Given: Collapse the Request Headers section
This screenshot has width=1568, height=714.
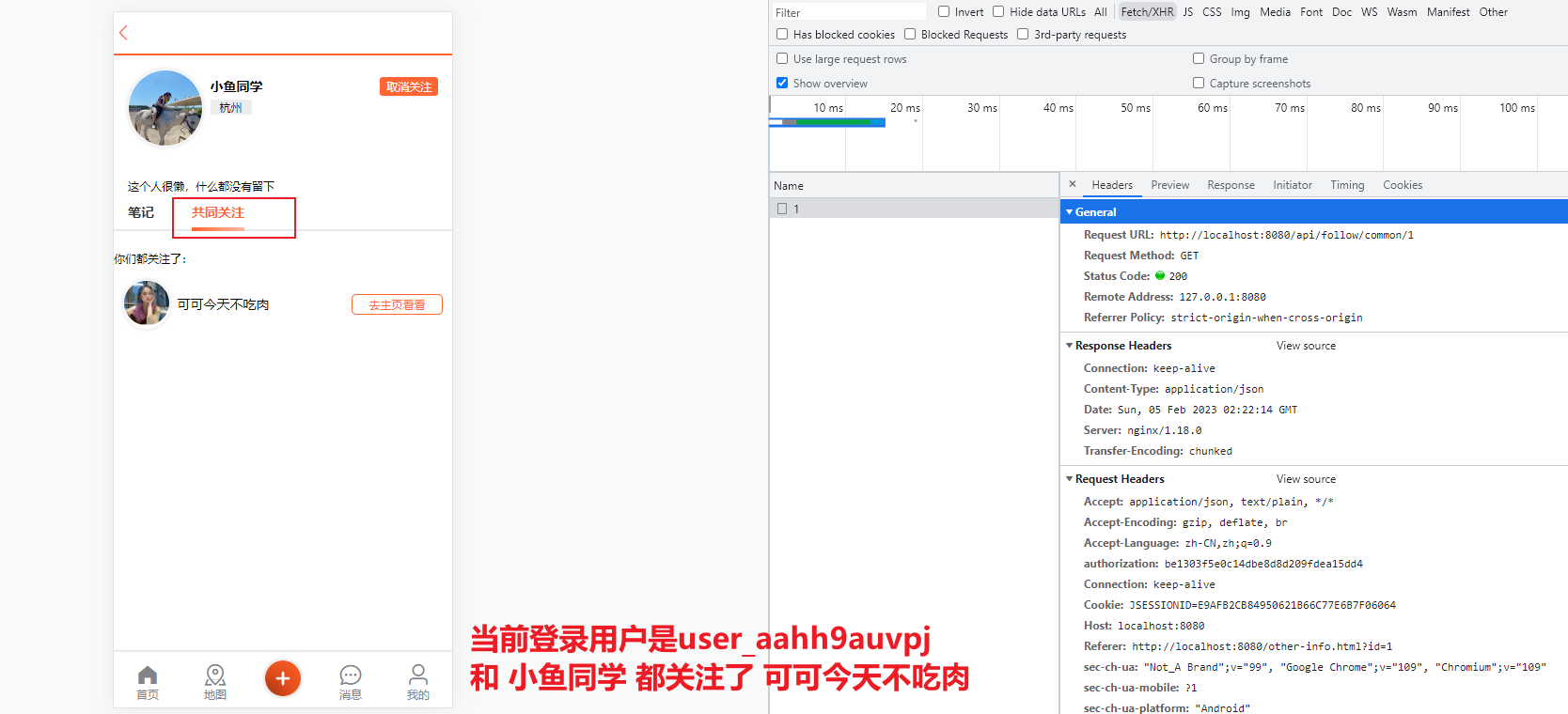Looking at the screenshot, I should tap(1070, 479).
